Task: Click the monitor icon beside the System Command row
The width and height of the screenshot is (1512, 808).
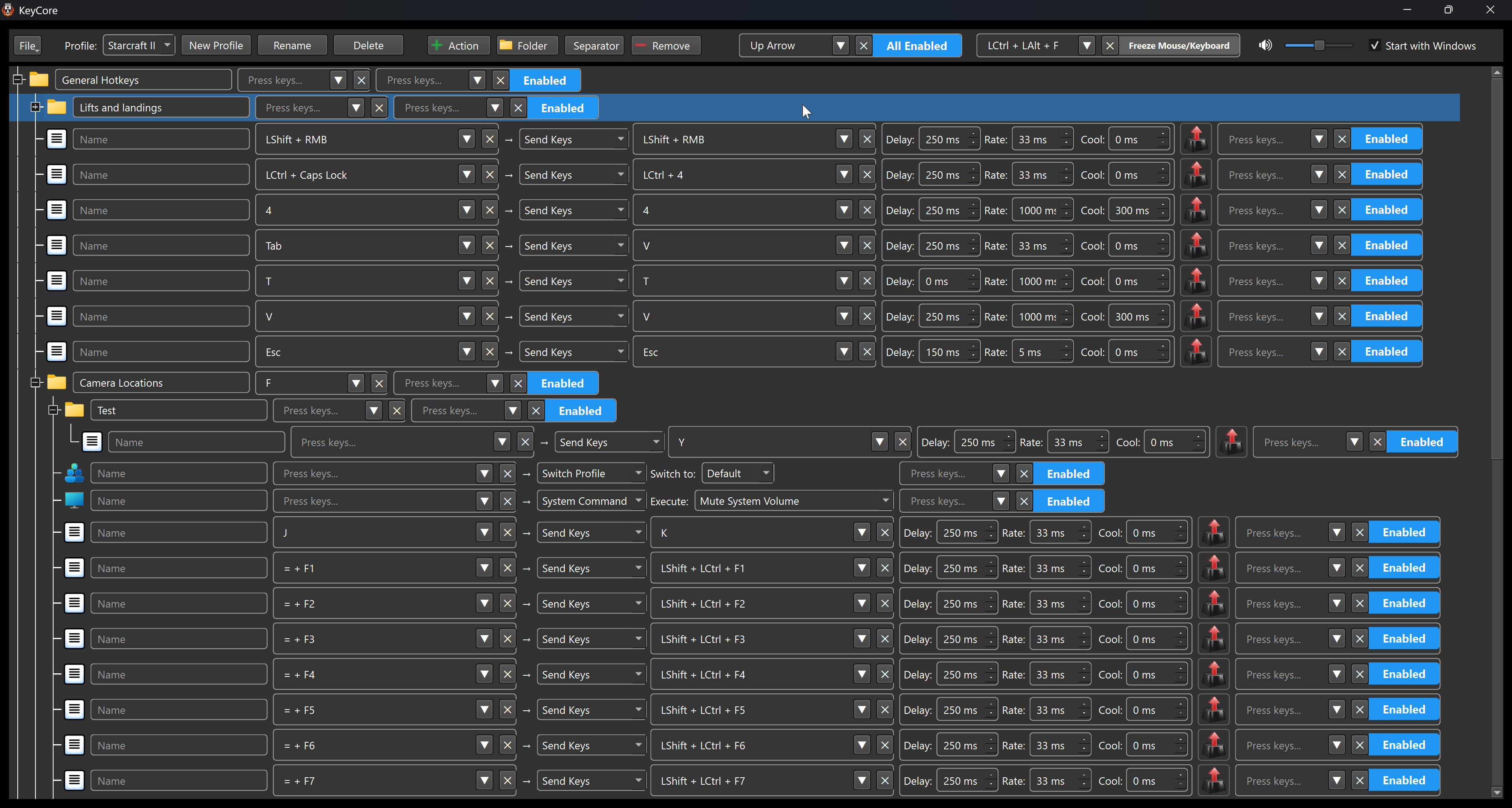Action: (x=74, y=500)
